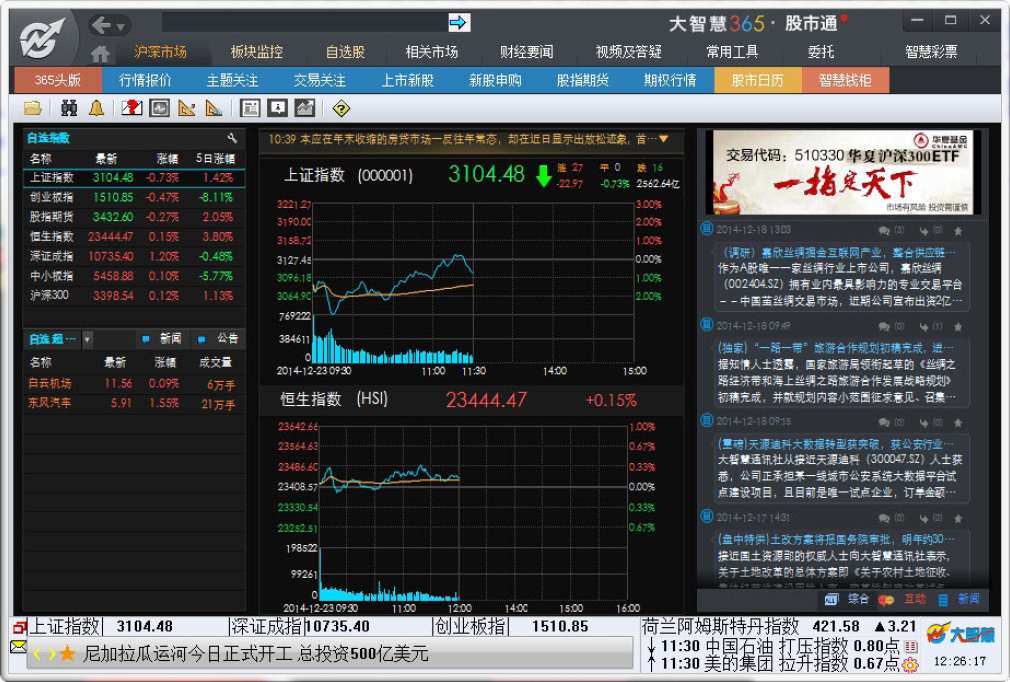Open the 智慧彩票 menu

click(x=931, y=52)
